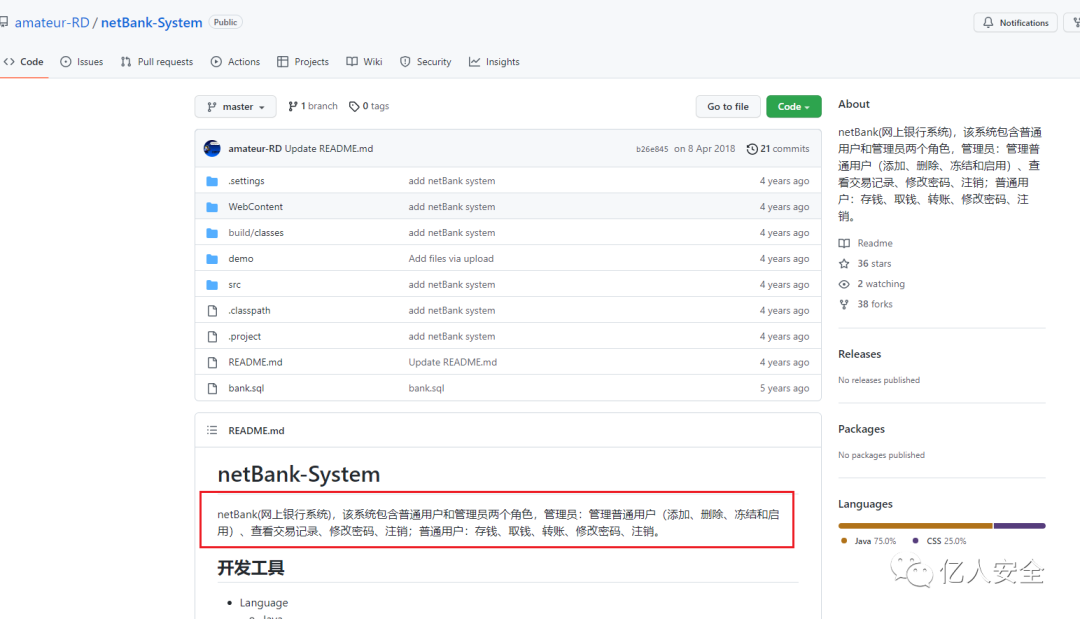Switch to the Projects tab
Screen dimensions: 1080x619
pyautogui.click(x=303, y=62)
